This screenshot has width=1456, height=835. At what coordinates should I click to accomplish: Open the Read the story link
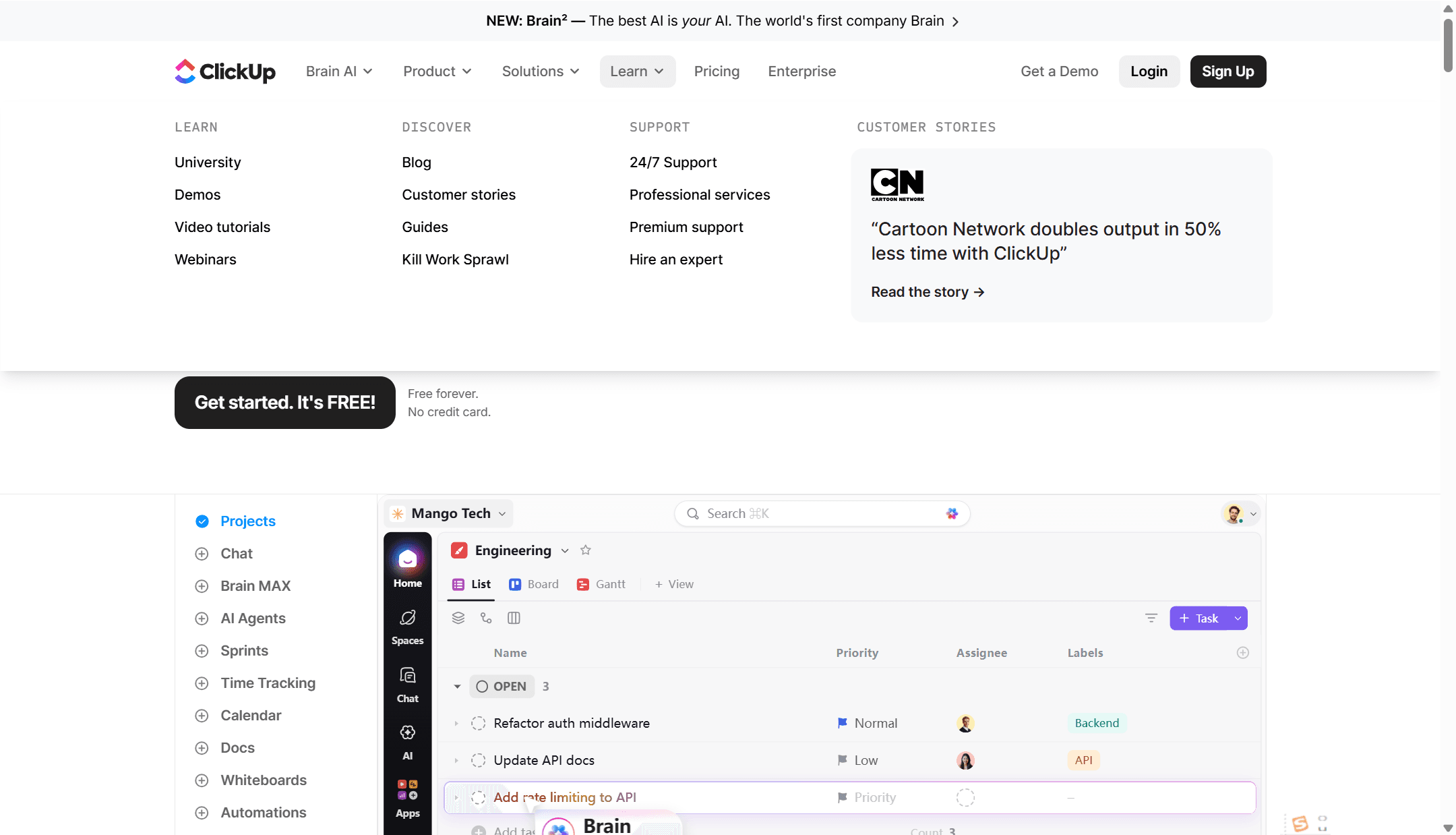[x=928, y=292]
